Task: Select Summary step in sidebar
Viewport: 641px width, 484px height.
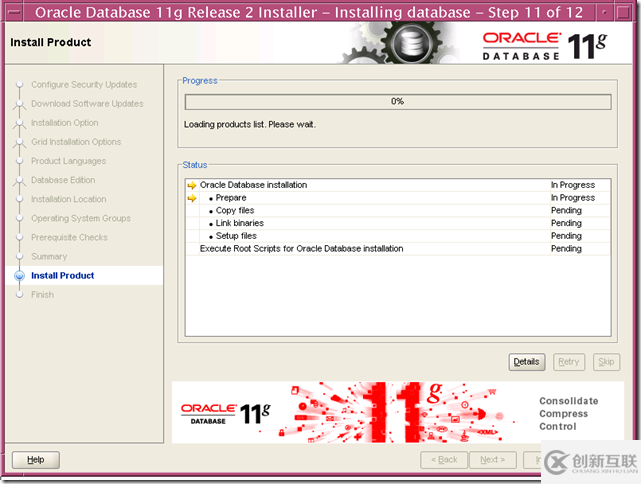Action: [49, 257]
